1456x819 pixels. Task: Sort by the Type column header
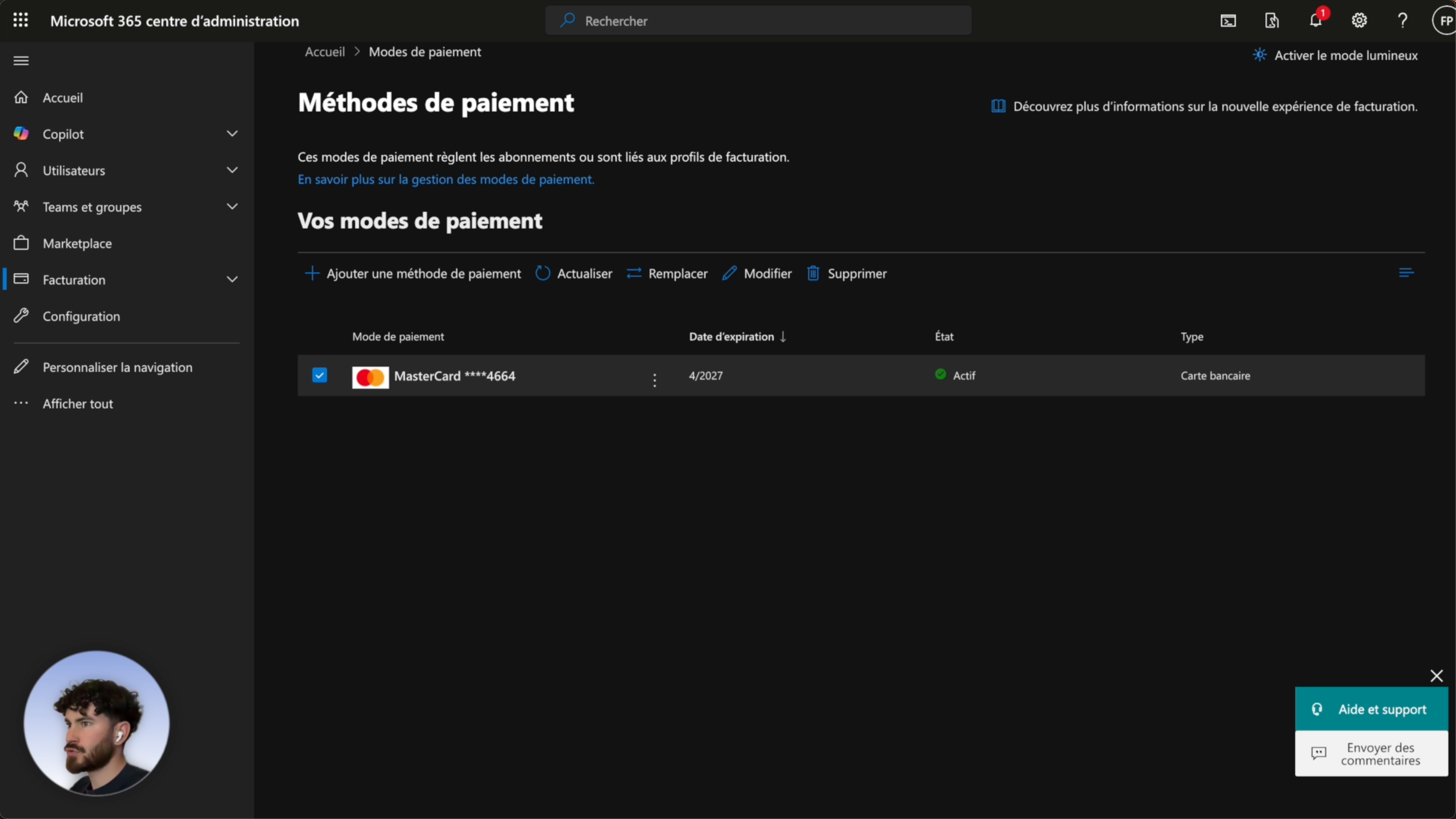coord(1192,337)
